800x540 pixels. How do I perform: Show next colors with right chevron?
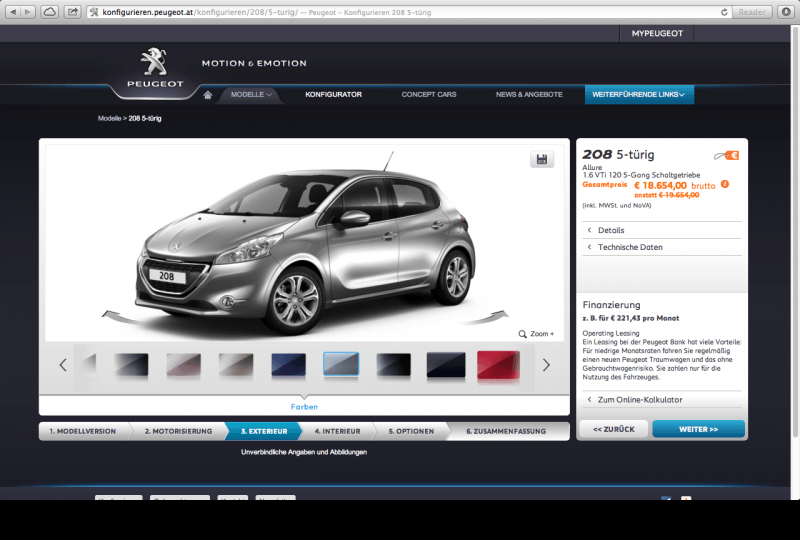click(x=546, y=365)
